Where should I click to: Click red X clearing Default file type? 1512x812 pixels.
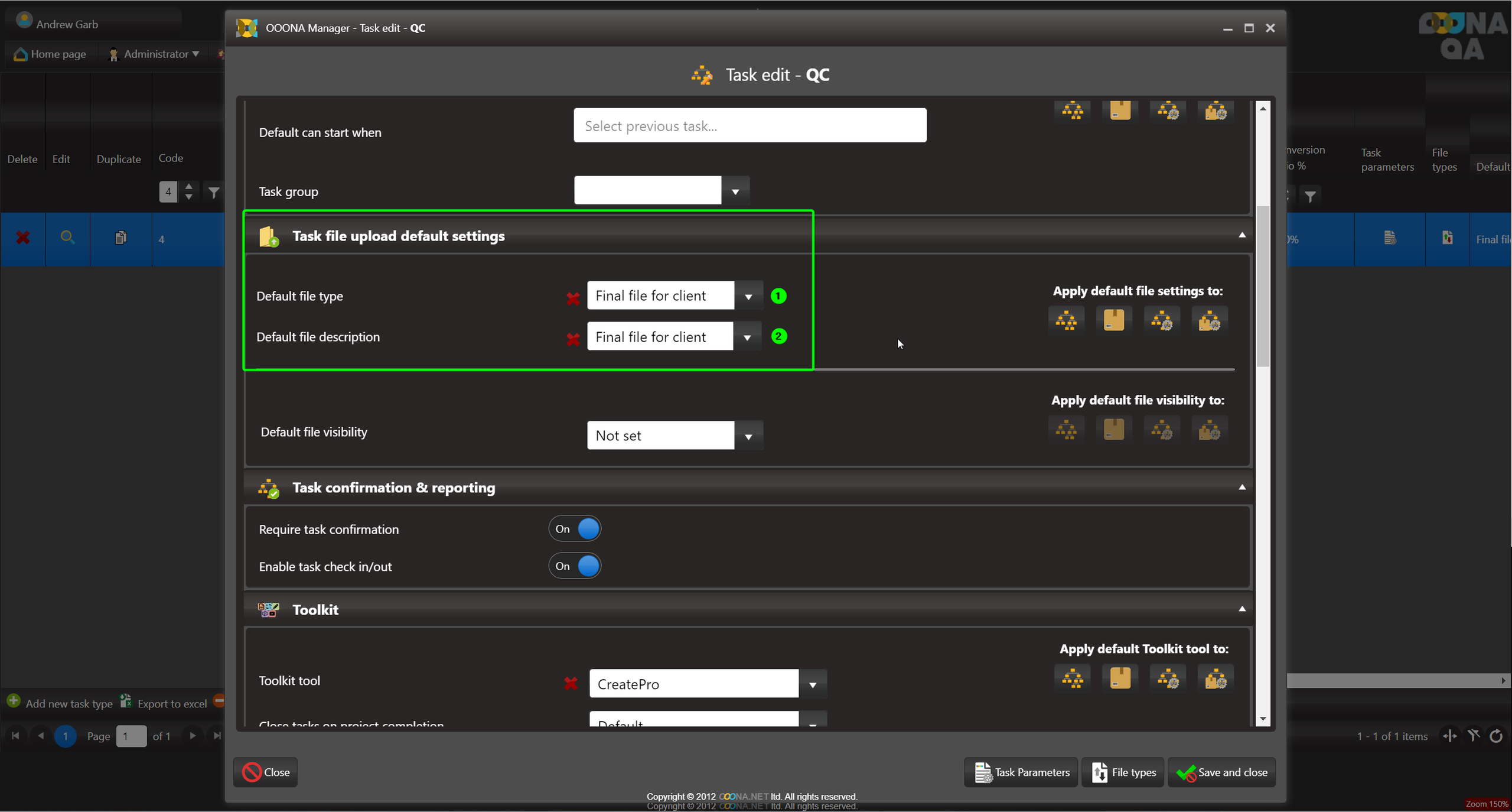[x=572, y=298]
